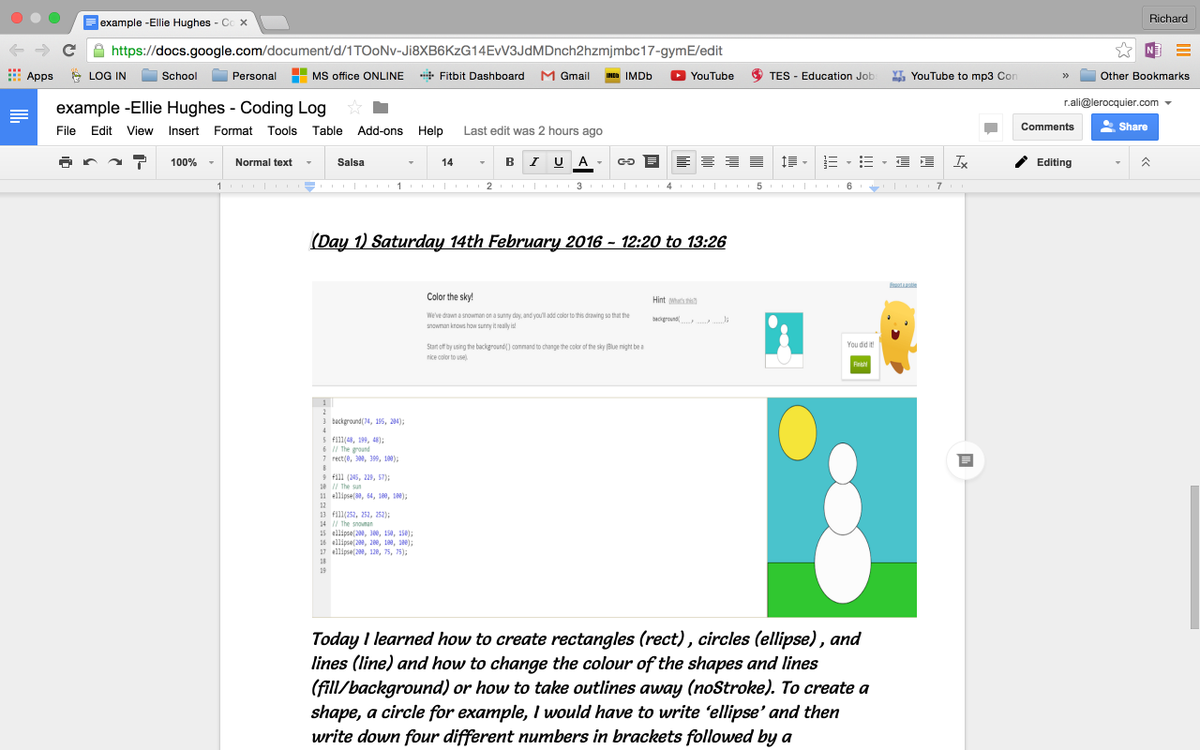Open the Editing mode dropdown

click(x=1067, y=162)
